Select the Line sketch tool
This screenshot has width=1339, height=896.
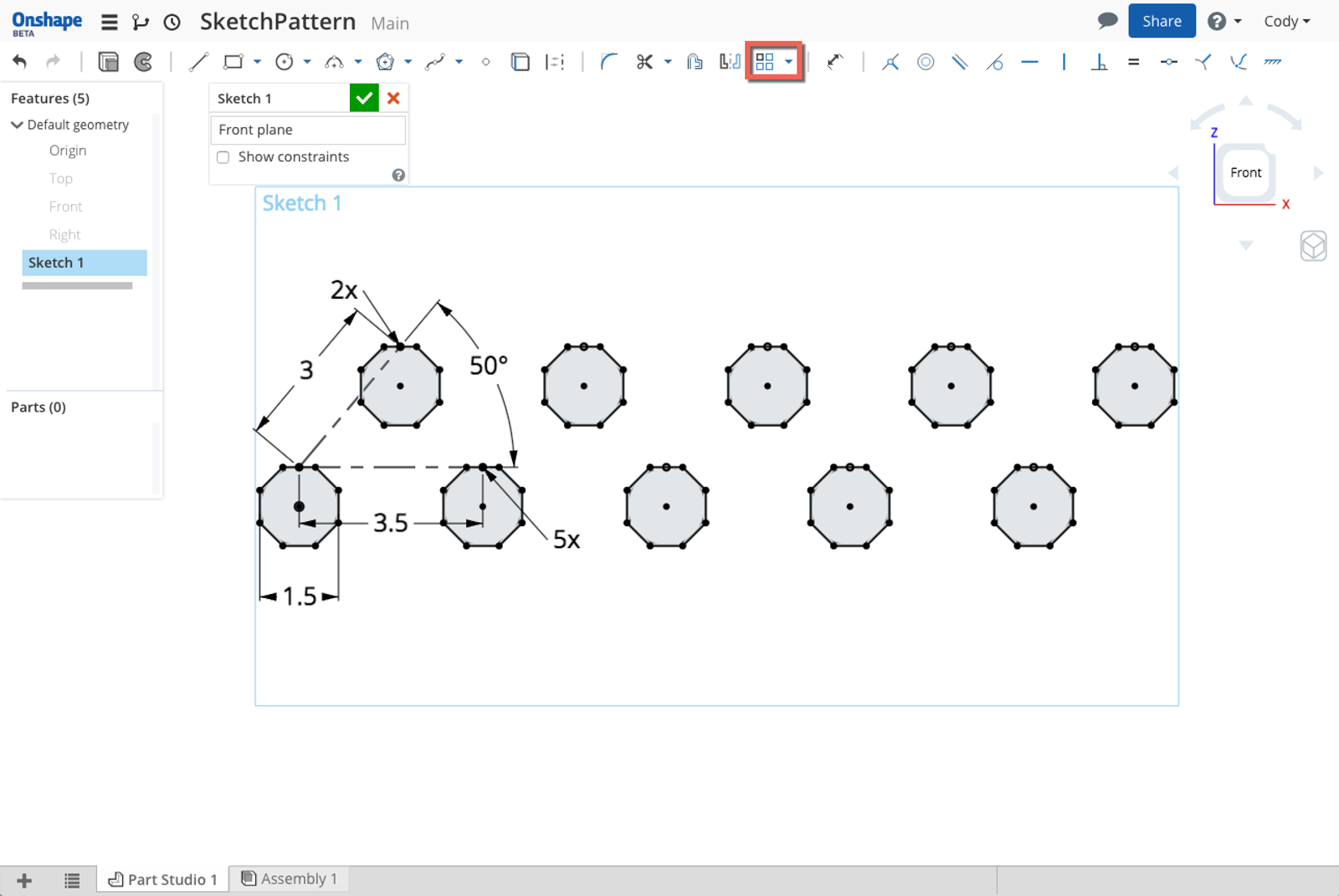click(198, 62)
